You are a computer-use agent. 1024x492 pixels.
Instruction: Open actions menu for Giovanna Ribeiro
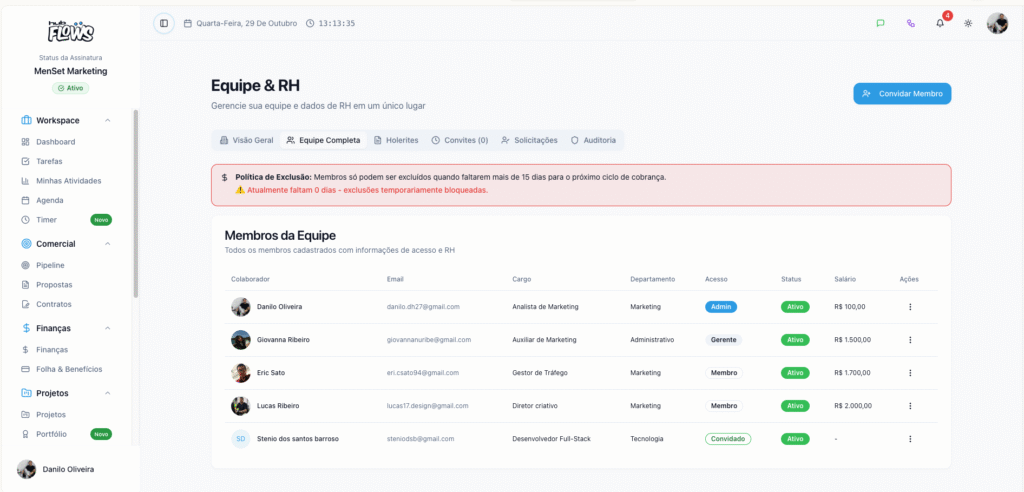tap(910, 340)
